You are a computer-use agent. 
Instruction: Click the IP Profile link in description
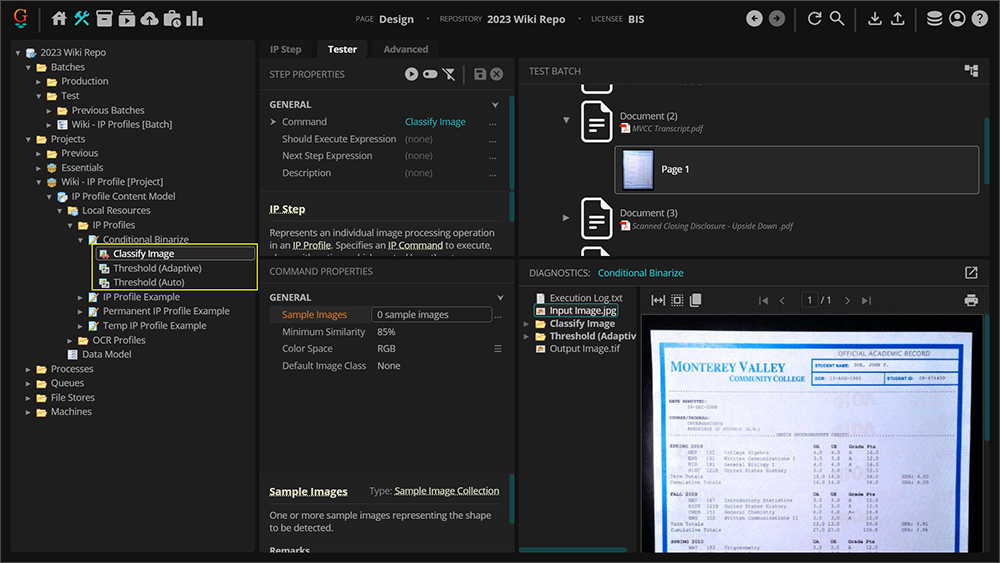tap(311, 245)
